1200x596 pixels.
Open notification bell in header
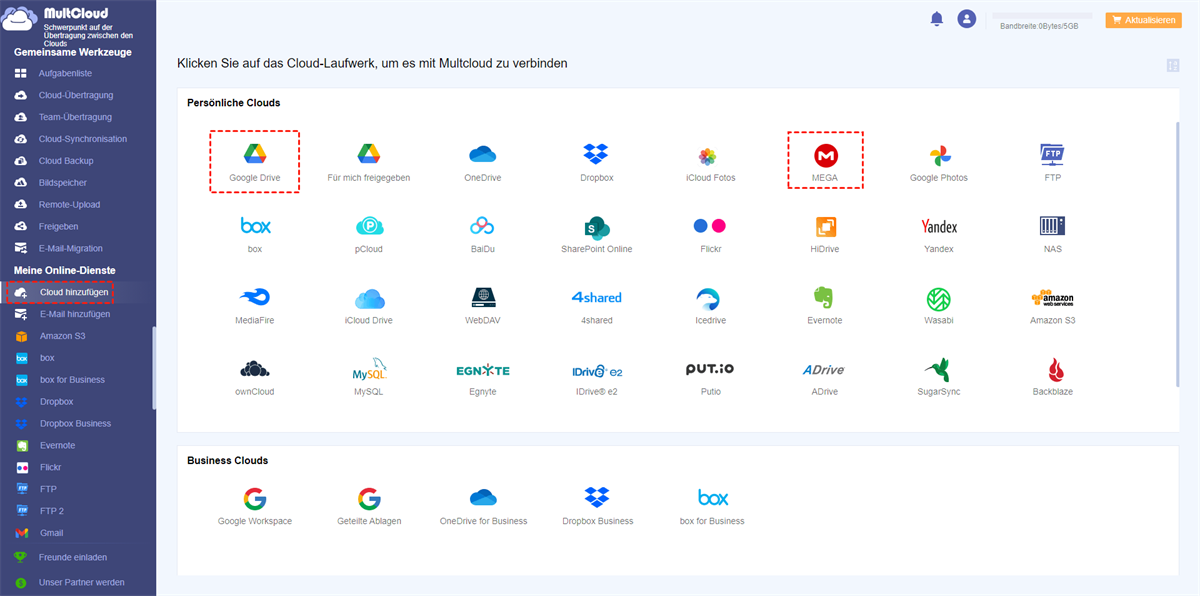coord(937,19)
